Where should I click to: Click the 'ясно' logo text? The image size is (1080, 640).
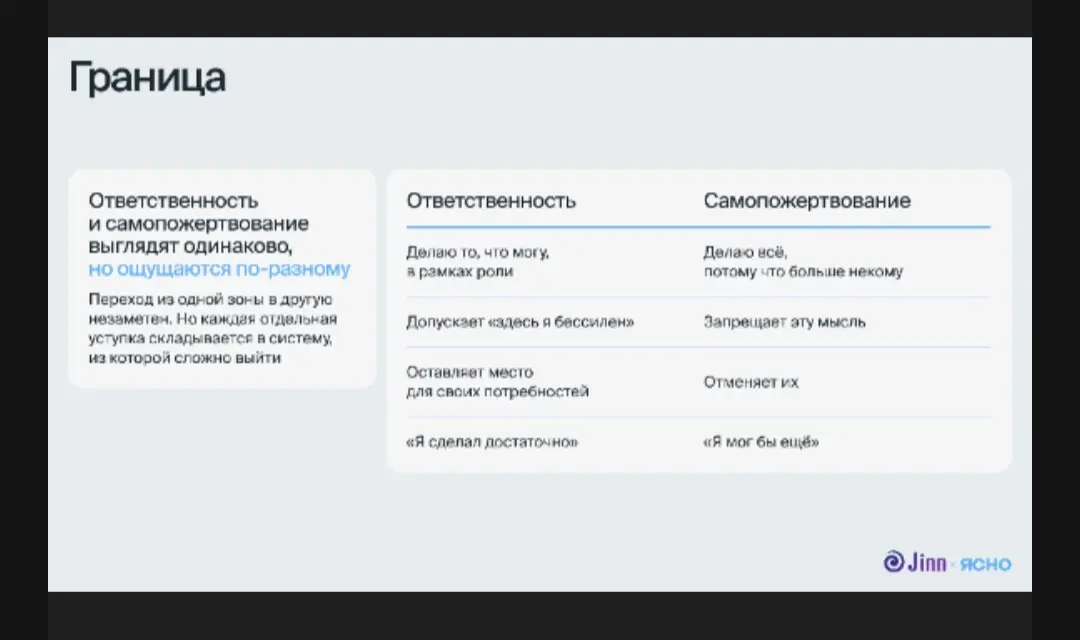986,564
